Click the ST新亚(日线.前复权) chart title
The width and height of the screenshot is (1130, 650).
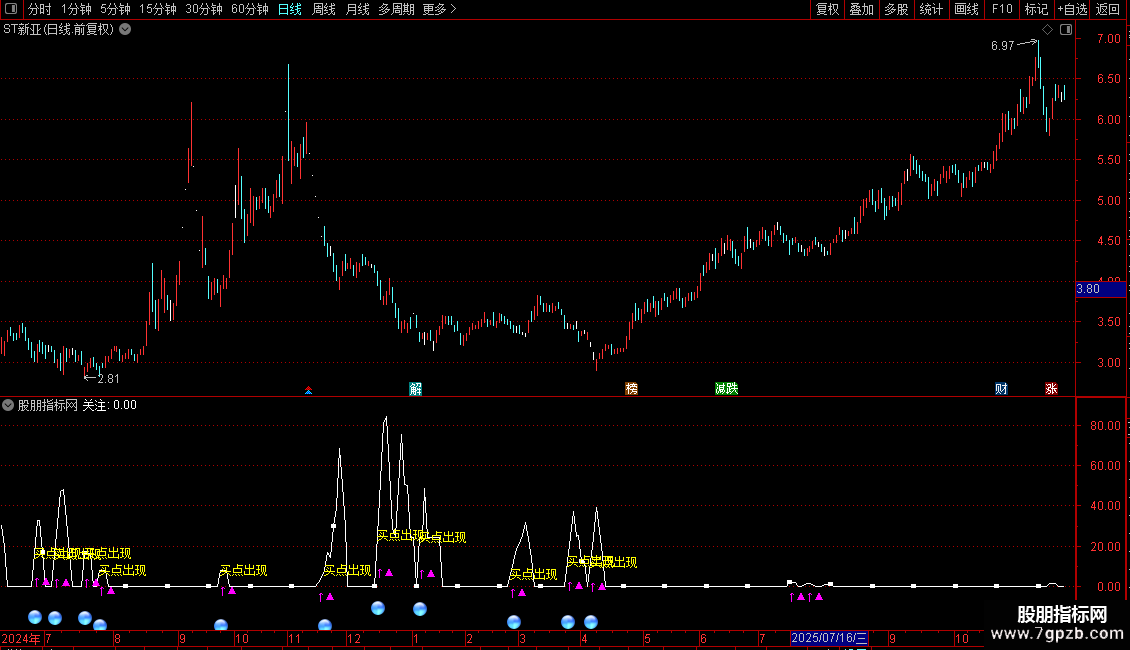[58, 30]
